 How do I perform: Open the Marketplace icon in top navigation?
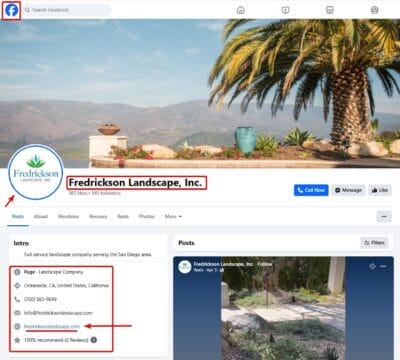330,10
